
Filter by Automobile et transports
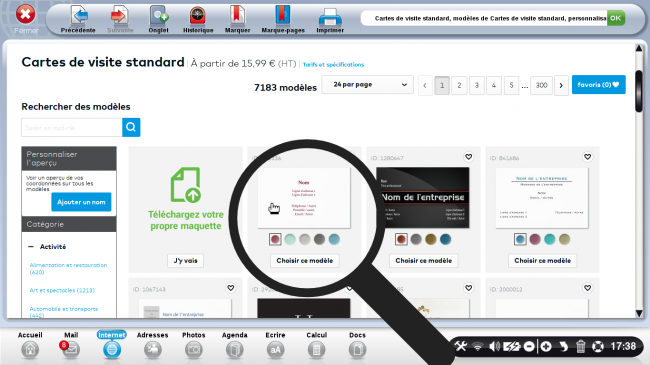coord(64,312)
